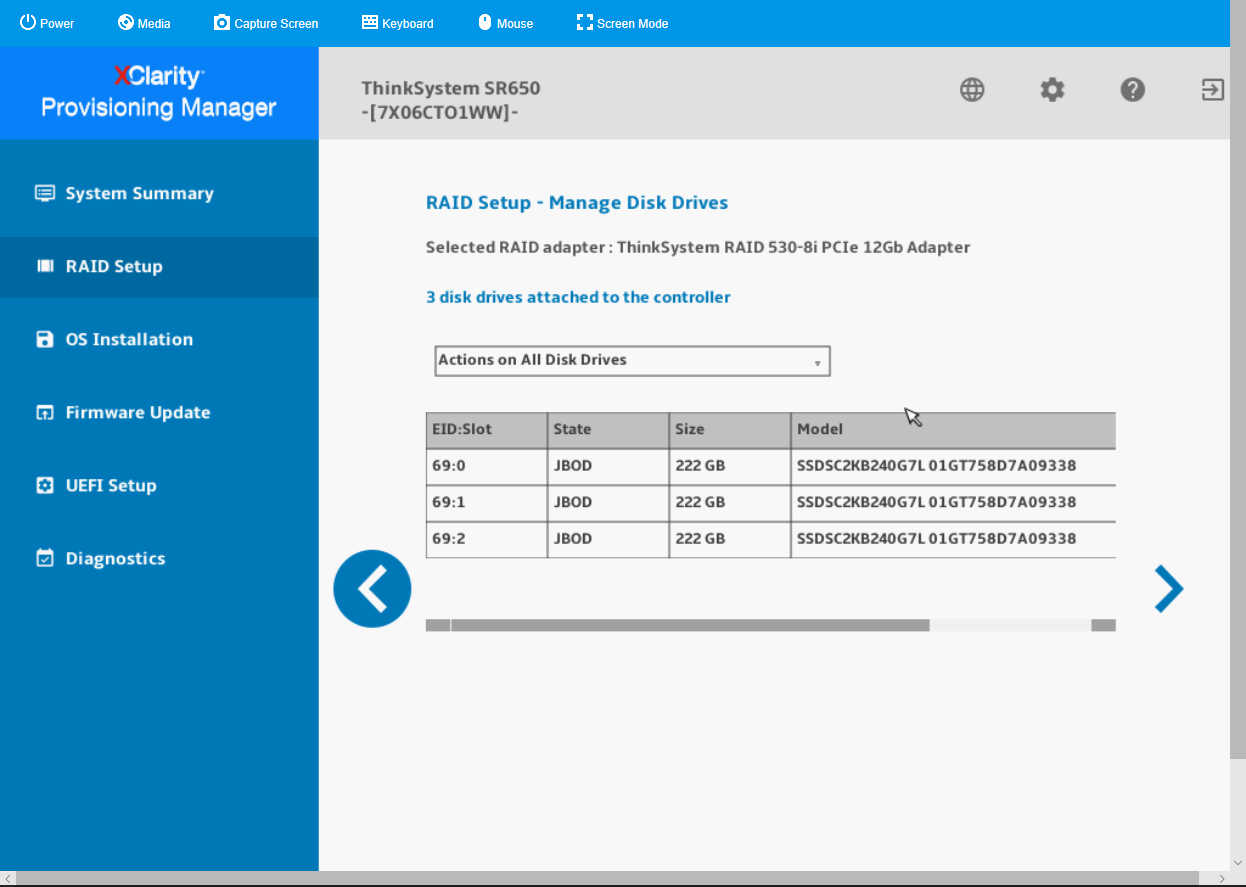Click the Firmware Update upload icon
This screenshot has height=887, width=1246.
coord(45,413)
